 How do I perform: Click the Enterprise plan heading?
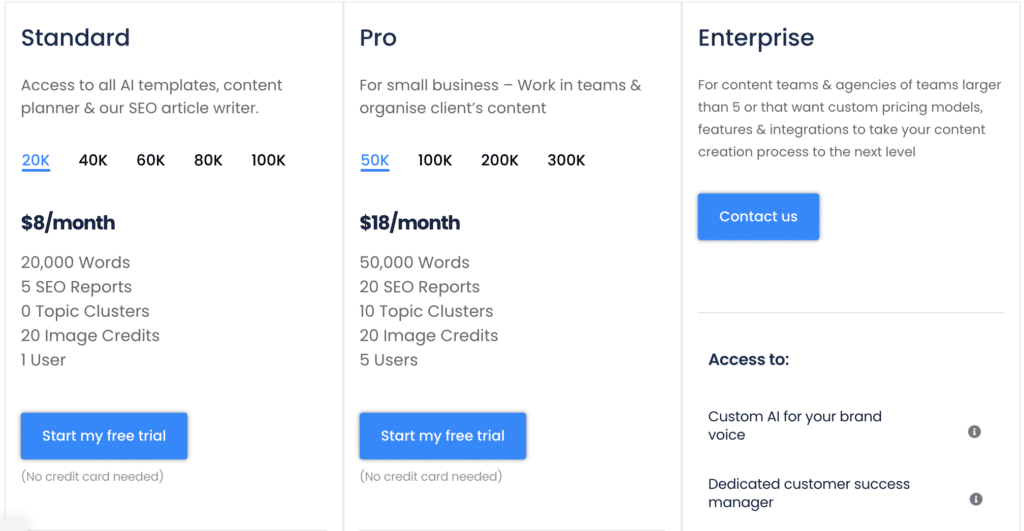point(756,39)
